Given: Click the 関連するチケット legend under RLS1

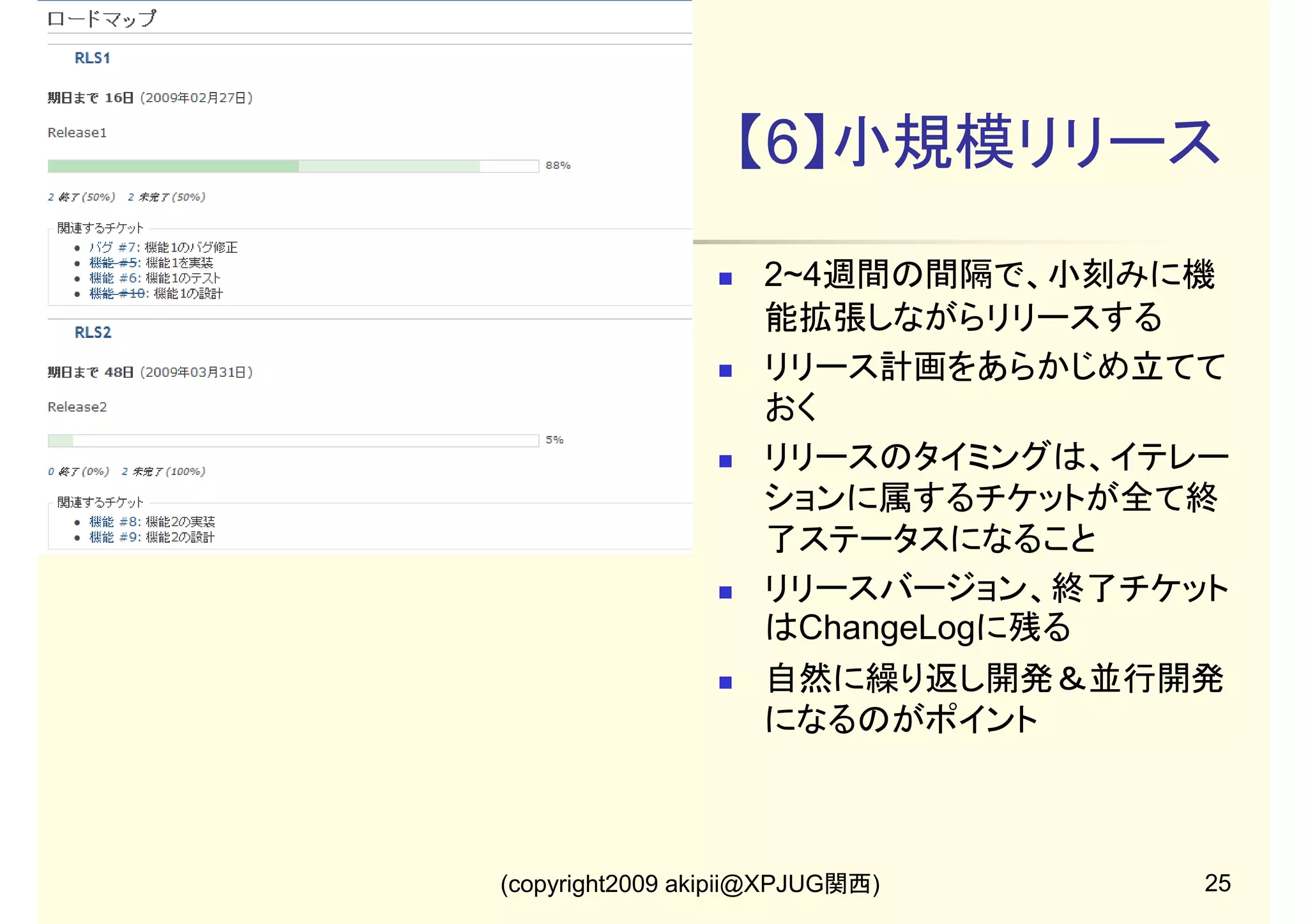Looking at the screenshot, I should click(100, 228).
